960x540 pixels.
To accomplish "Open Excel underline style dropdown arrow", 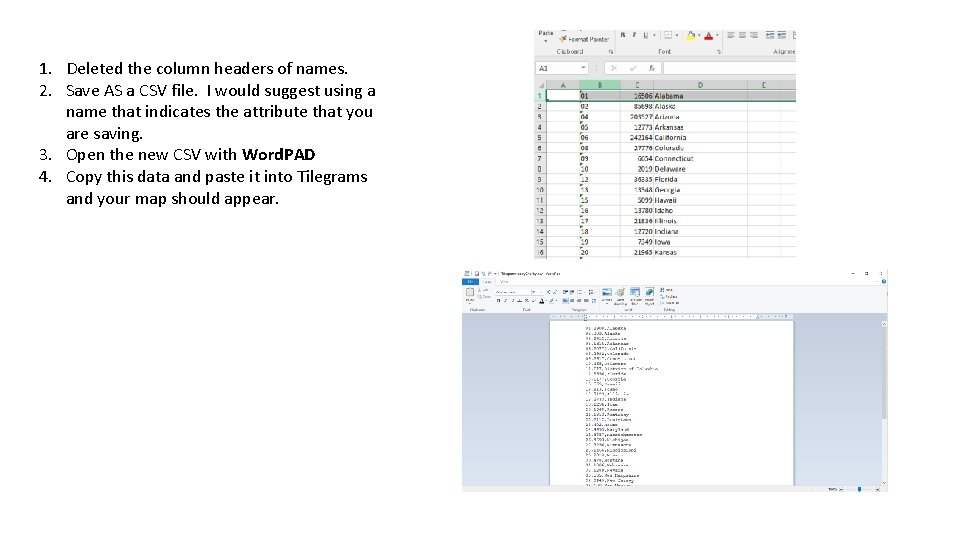I will click(x=654, y=36).
